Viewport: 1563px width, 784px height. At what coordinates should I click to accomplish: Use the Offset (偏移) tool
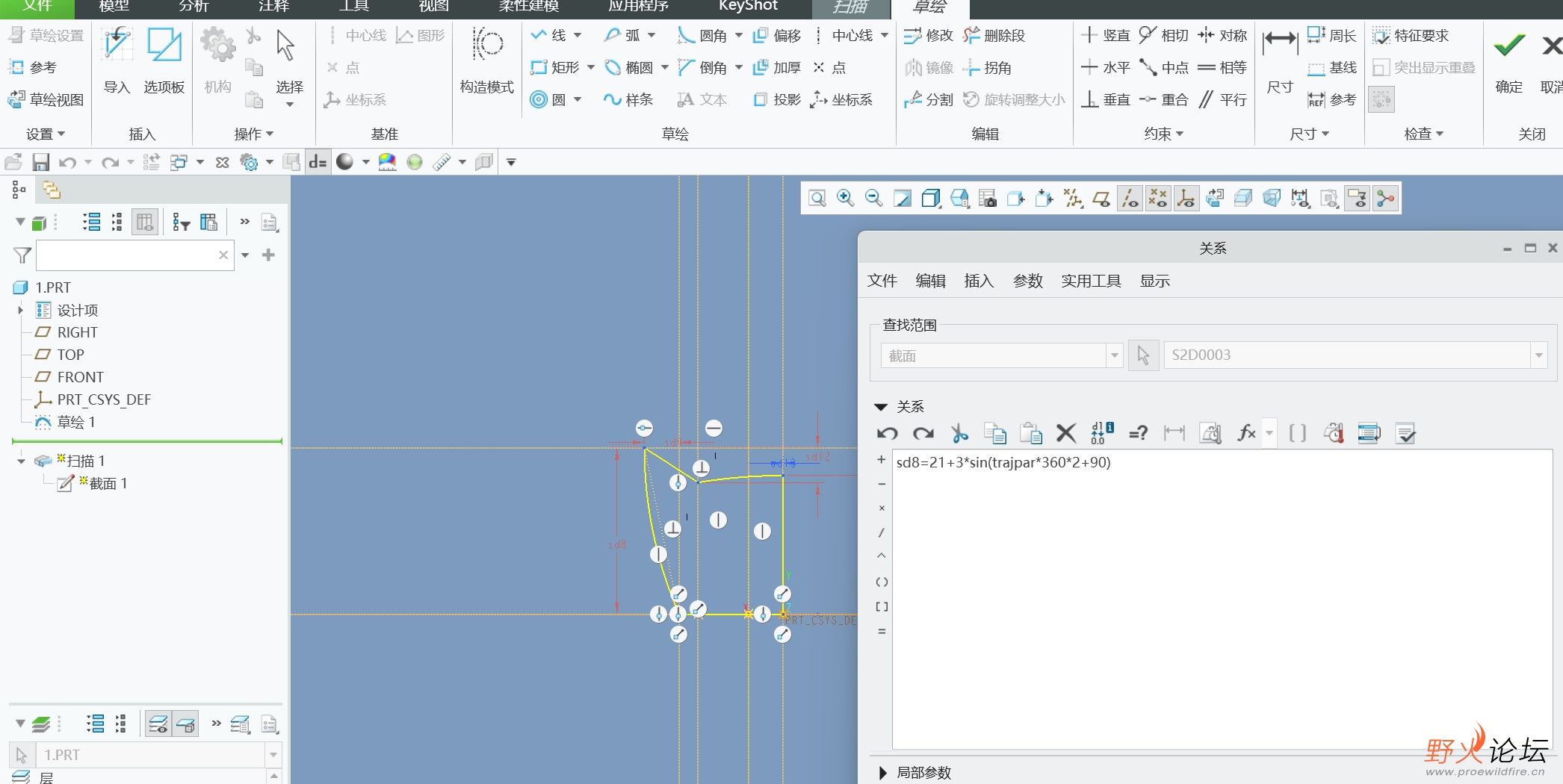[x=777, y=35]
